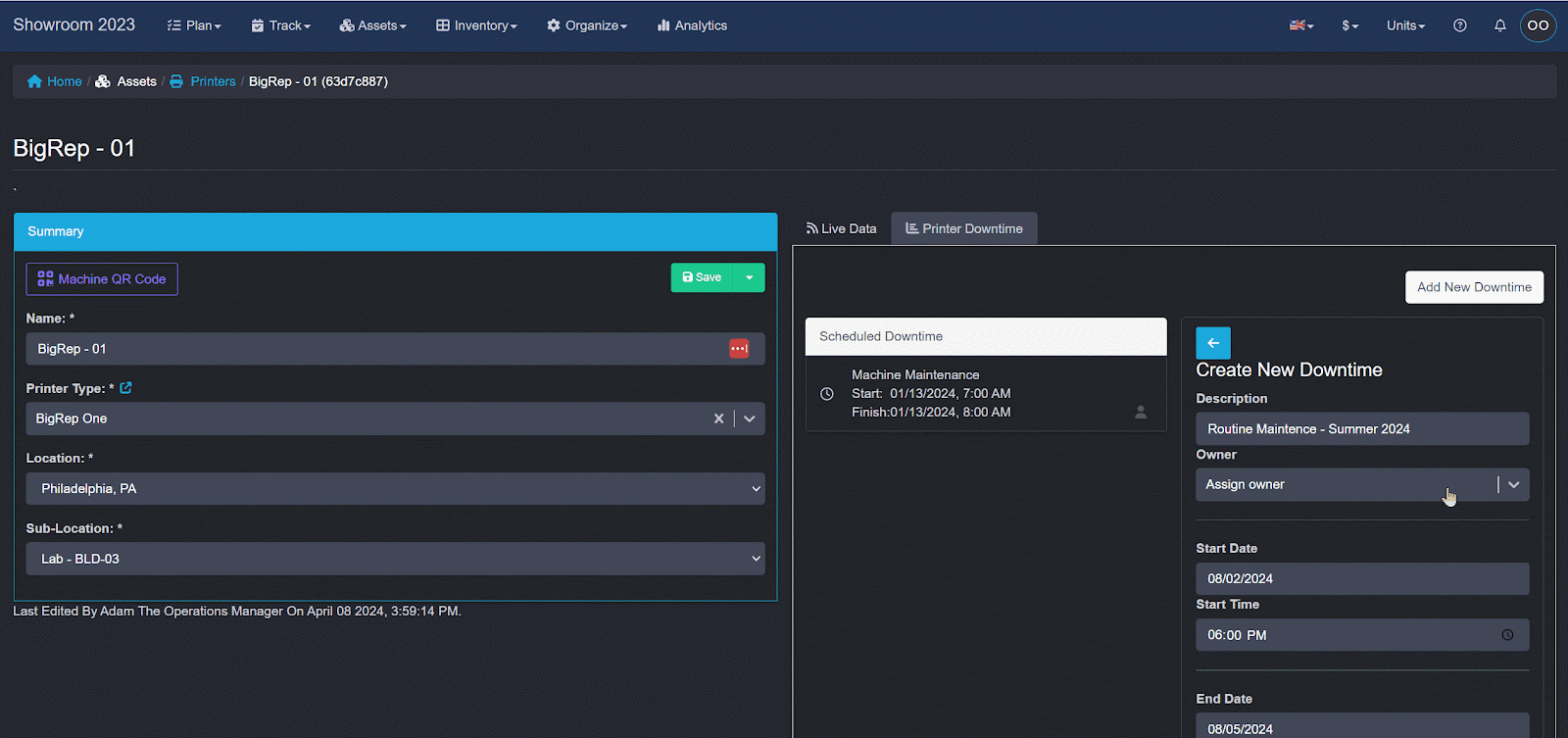Open the Units dropdown
Screen dimensions: 1568x738
(x=1405, y=25)
